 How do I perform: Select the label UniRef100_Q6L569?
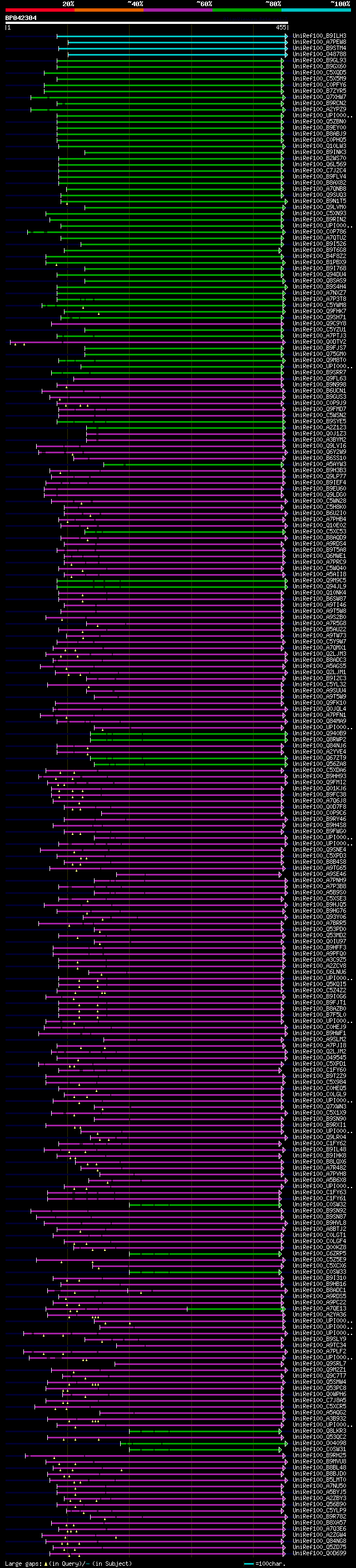click(319, 164)
